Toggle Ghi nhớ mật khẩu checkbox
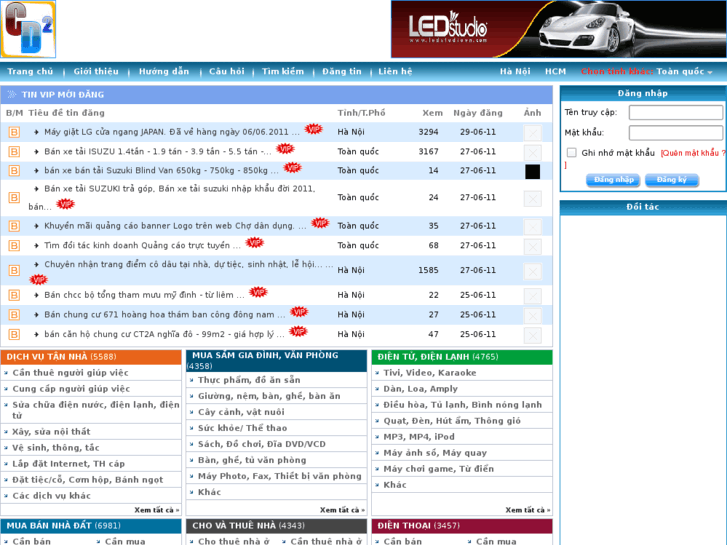This screenshot has height=545, width=727. point(572,153)
